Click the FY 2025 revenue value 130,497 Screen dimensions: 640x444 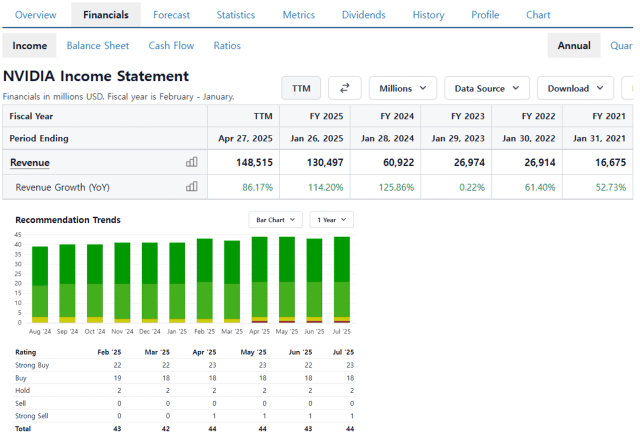325,162
